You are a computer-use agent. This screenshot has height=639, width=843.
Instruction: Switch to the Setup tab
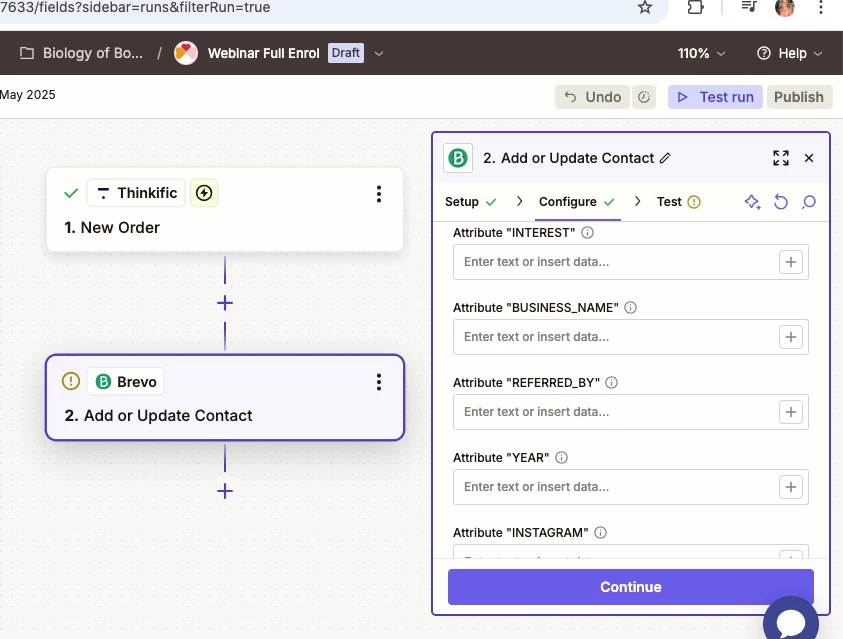pos(470,202)
